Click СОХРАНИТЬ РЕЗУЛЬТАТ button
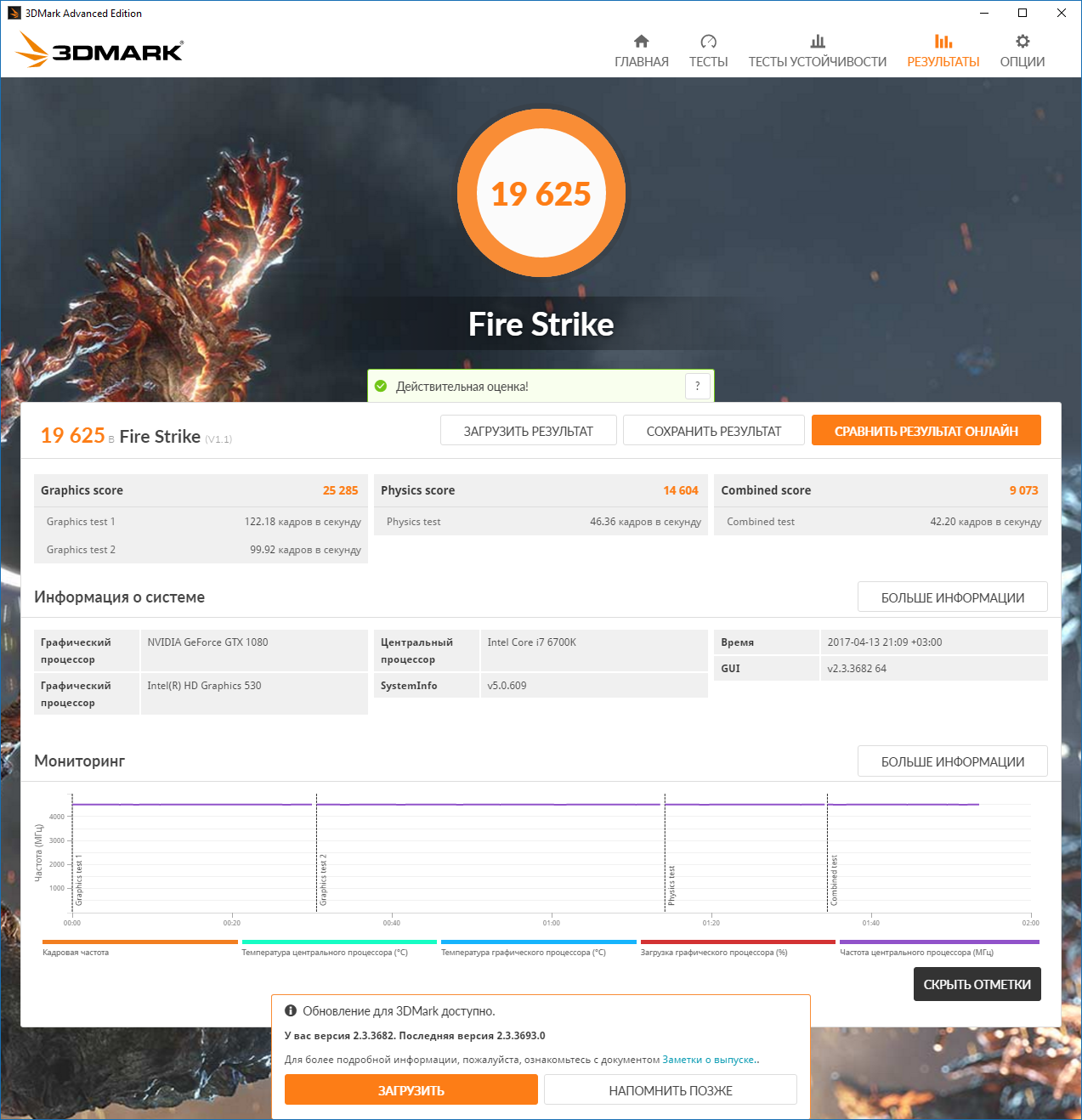The width and height of the screenshot is (1082, 1120). coord(714,431)
